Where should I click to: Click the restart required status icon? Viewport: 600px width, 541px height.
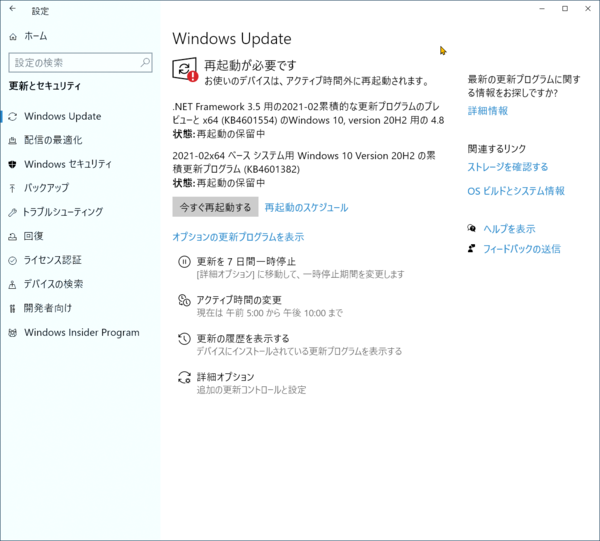tap(185, 70)
